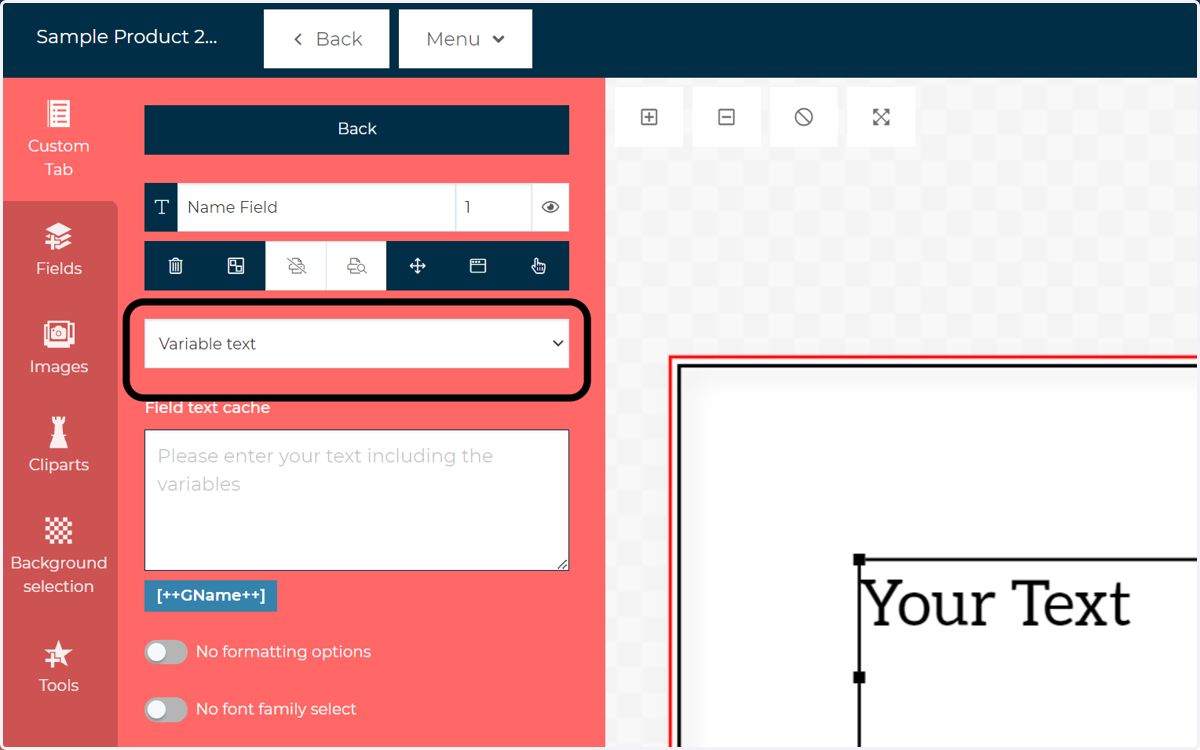Click the fullscreen expand arrows icon
Image resolution: width=1200 pixels, height=750 pixels.
pyautogui.click(x=881, y=117)
